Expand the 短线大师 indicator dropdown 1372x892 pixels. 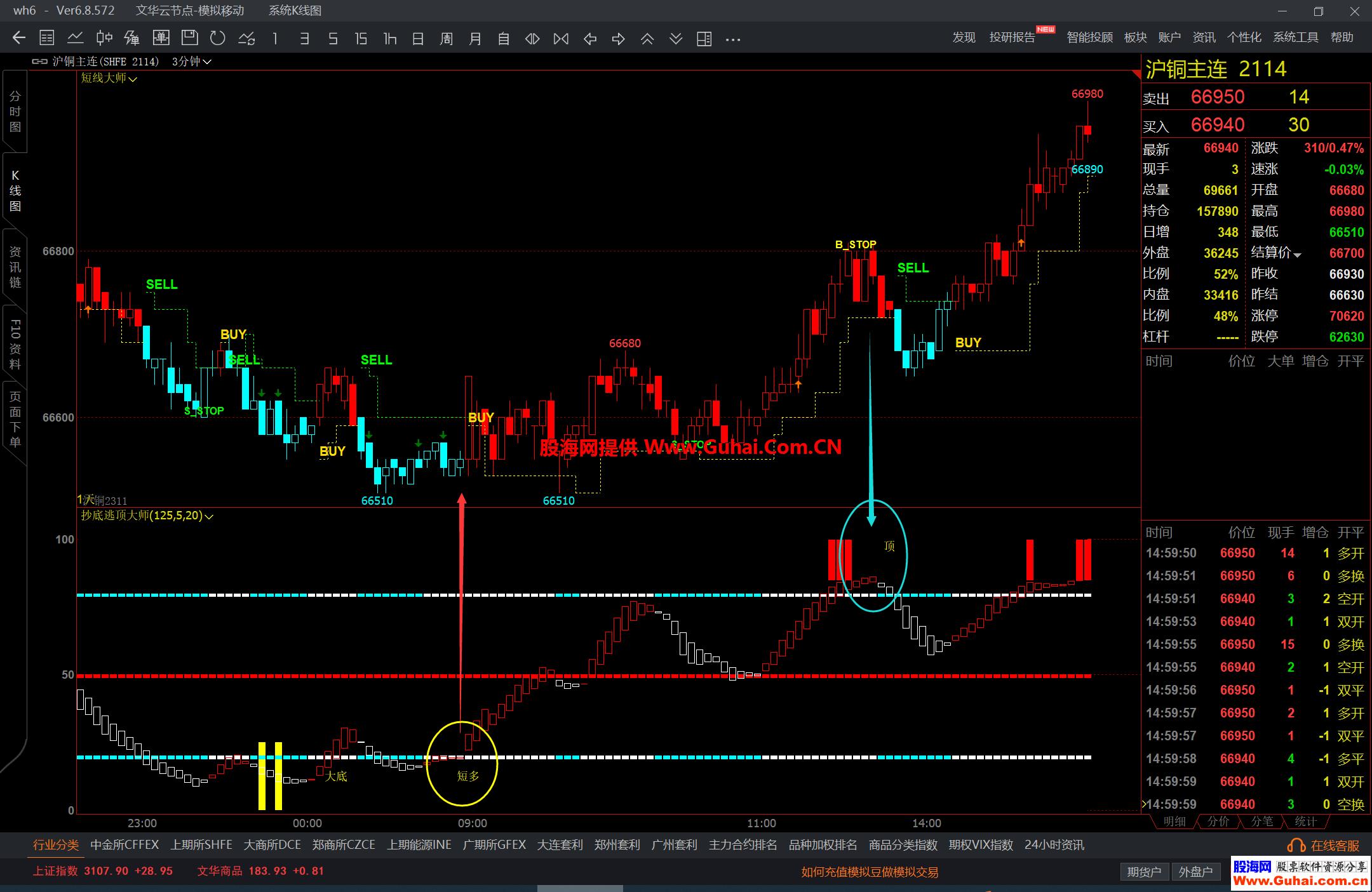[x=109, y=78]
